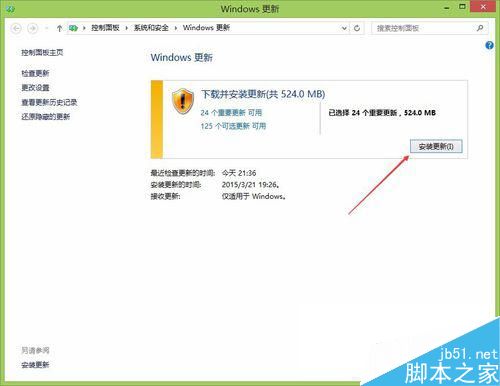Screen dimensions: 500x386
Task: Open 更改设置 in the sidebar
Action: coord(35,88)
